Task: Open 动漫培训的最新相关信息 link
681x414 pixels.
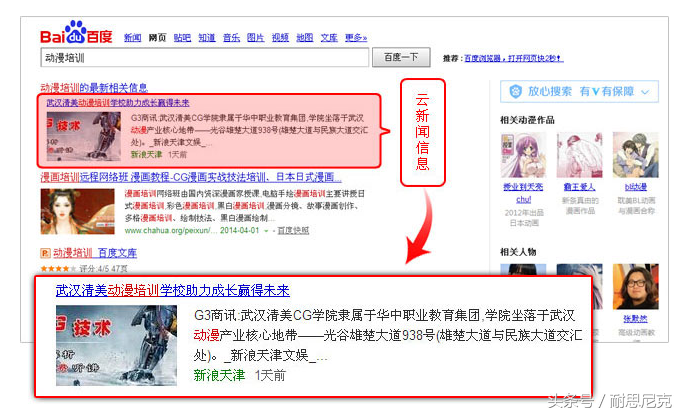Action: pyautogui.click(x=94, y=88)
